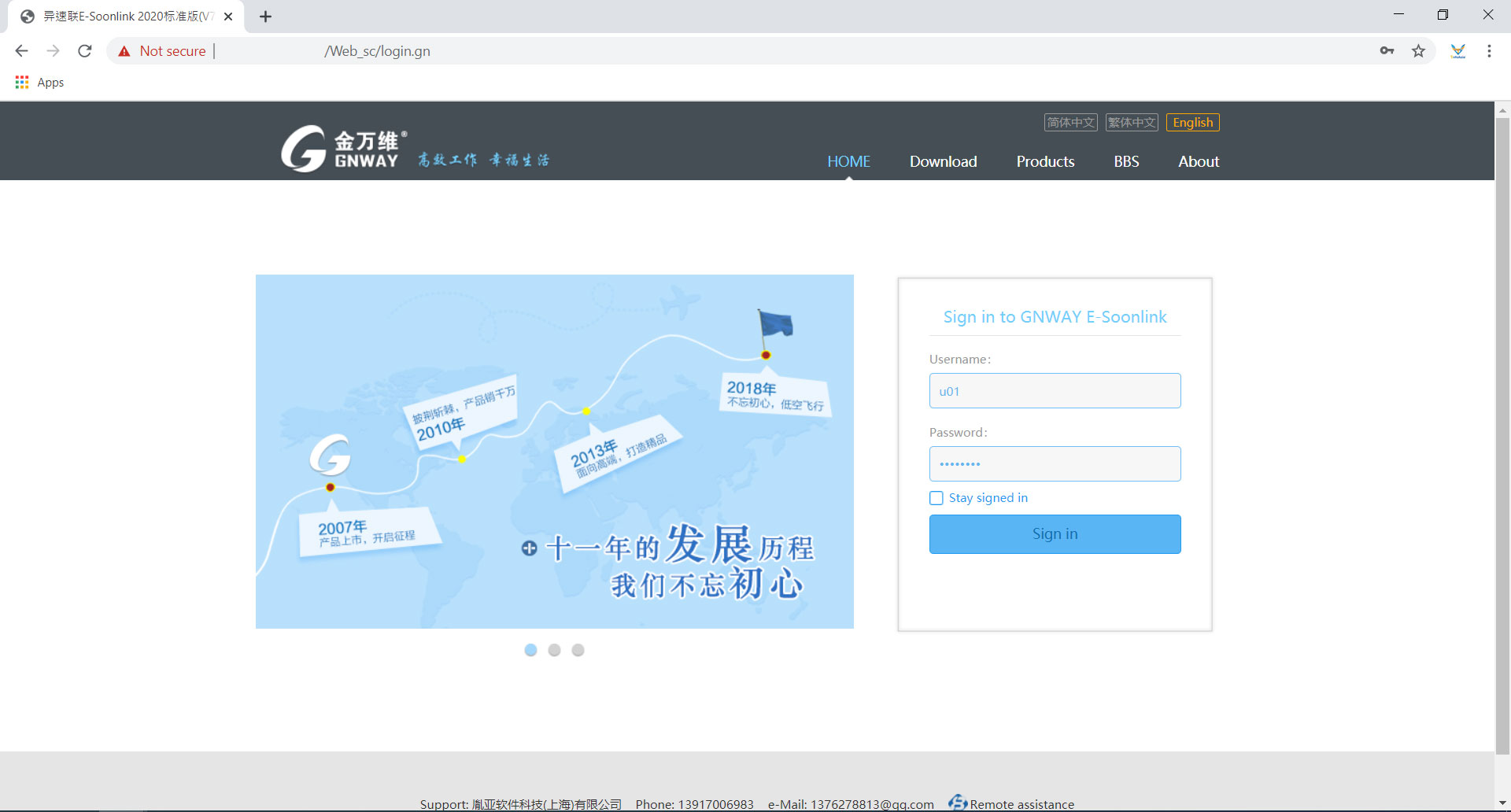The image size is (1511, 812).
Task: Switch language to 简体中文
Action: pyautogui.click(x=1070, y=122)
